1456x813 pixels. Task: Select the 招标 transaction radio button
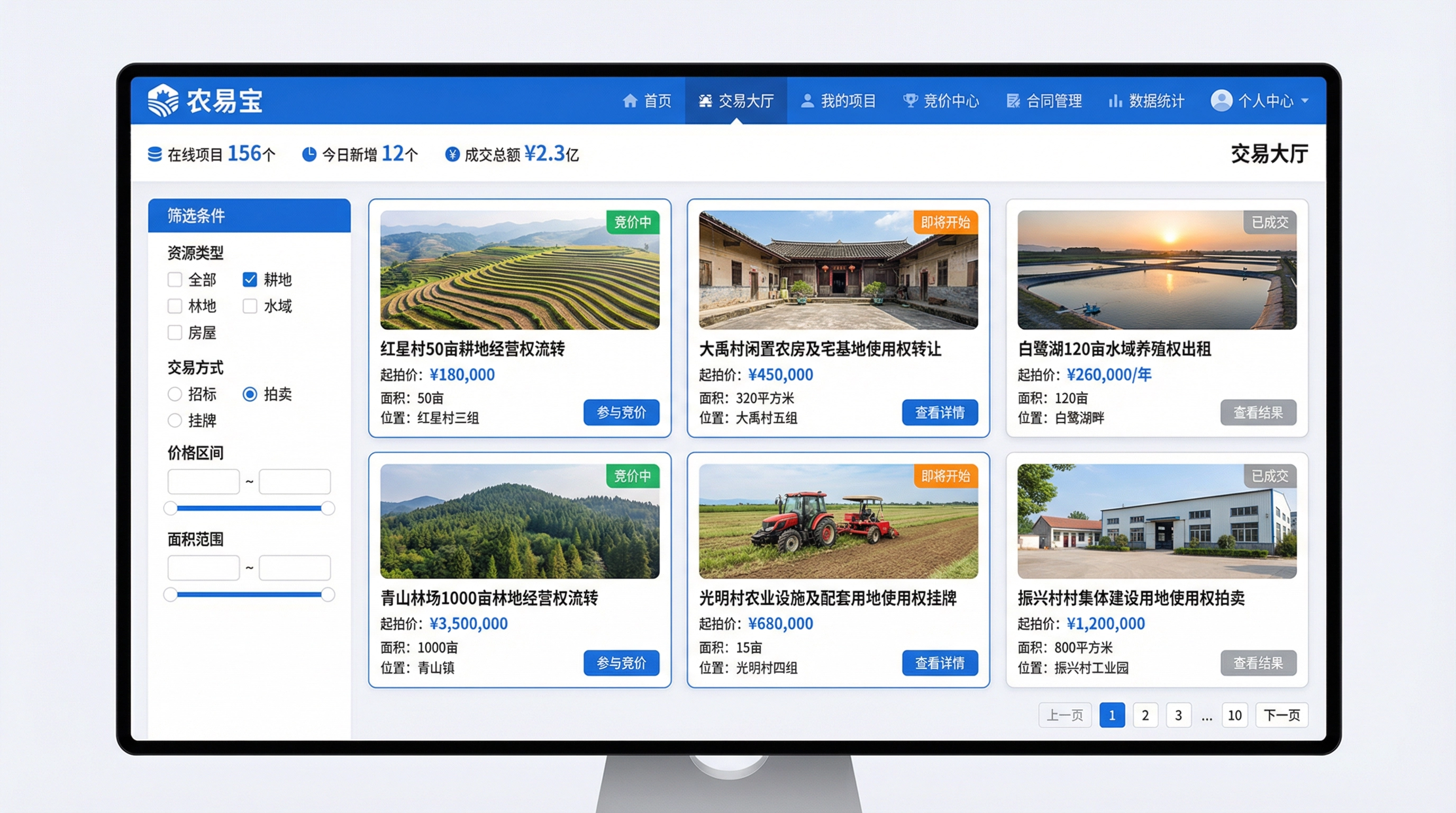[175, 394]
